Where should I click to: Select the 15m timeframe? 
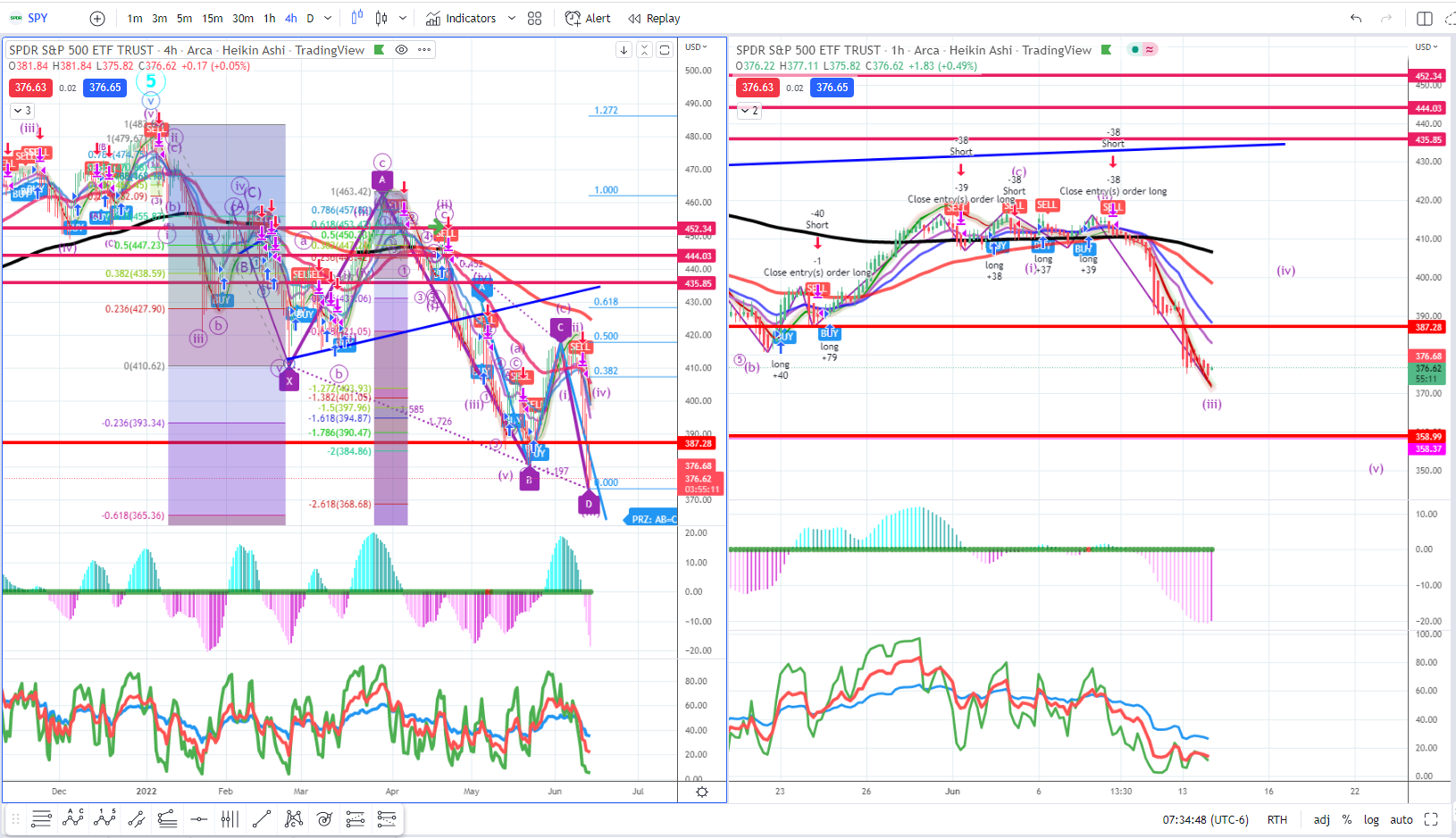tap(213, 18)
